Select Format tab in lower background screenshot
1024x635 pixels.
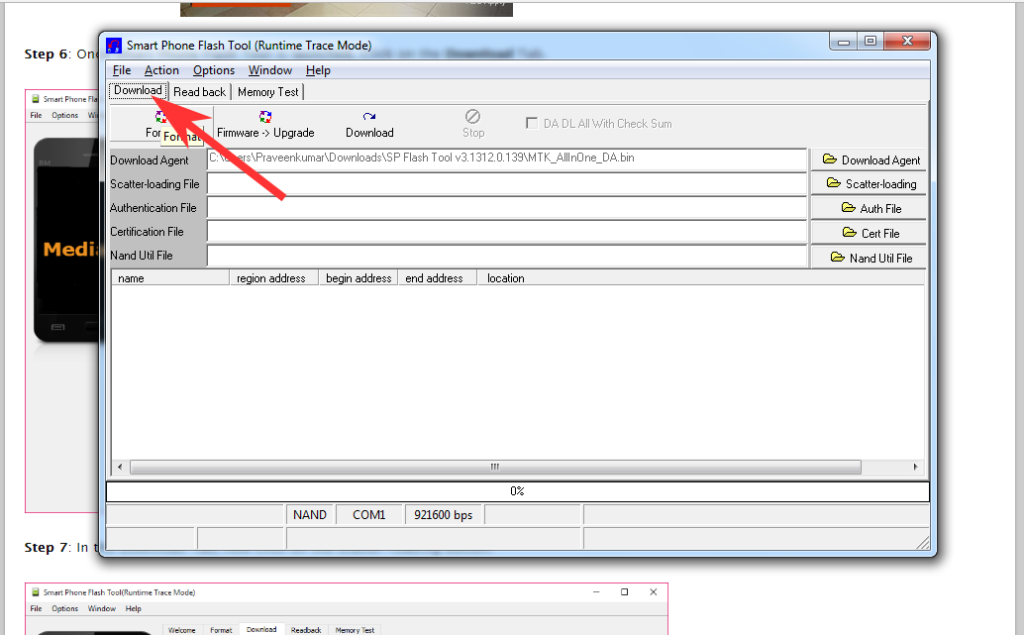coord(221,630)
